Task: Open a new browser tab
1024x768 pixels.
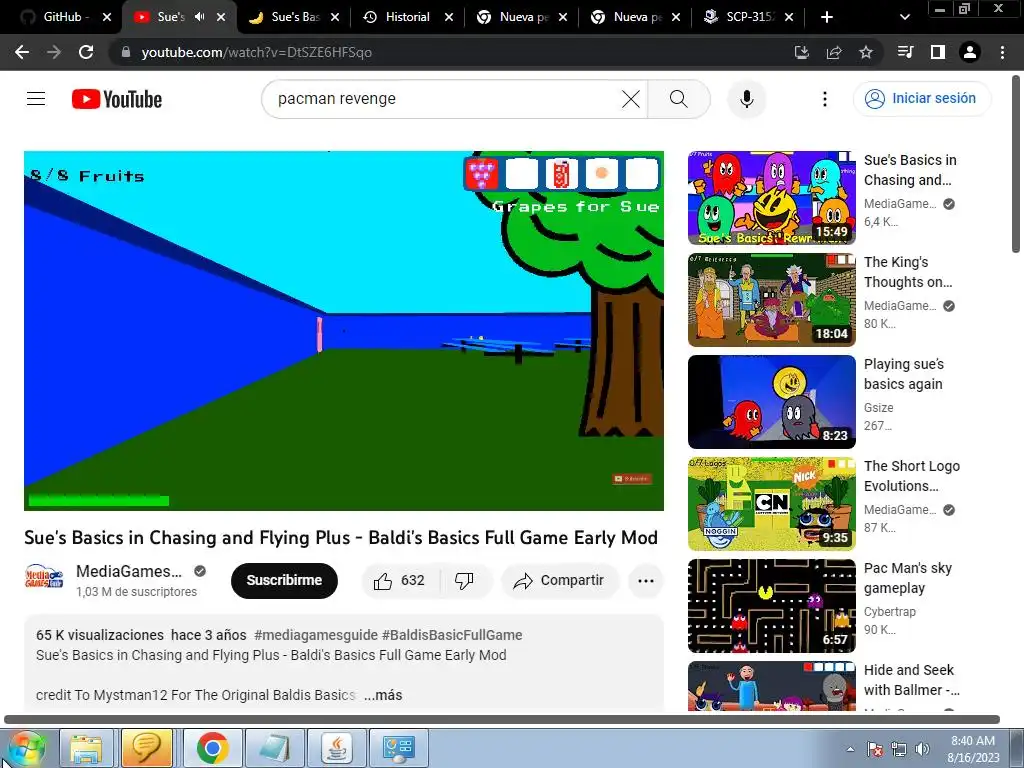Action: pyautogui.click(x=826, y=17)
